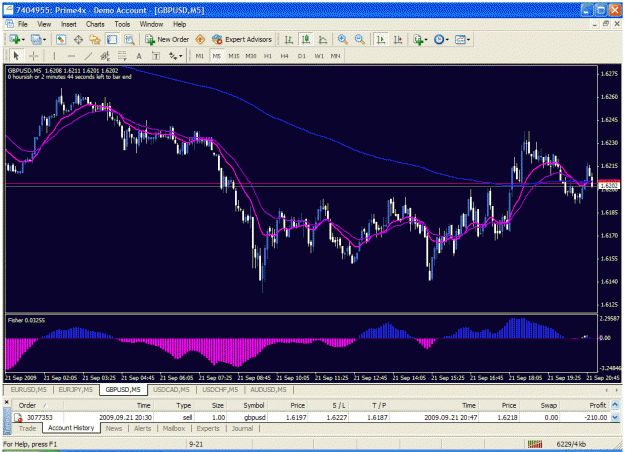Select the Equidistant Channel tool

(x=105, y=56)
